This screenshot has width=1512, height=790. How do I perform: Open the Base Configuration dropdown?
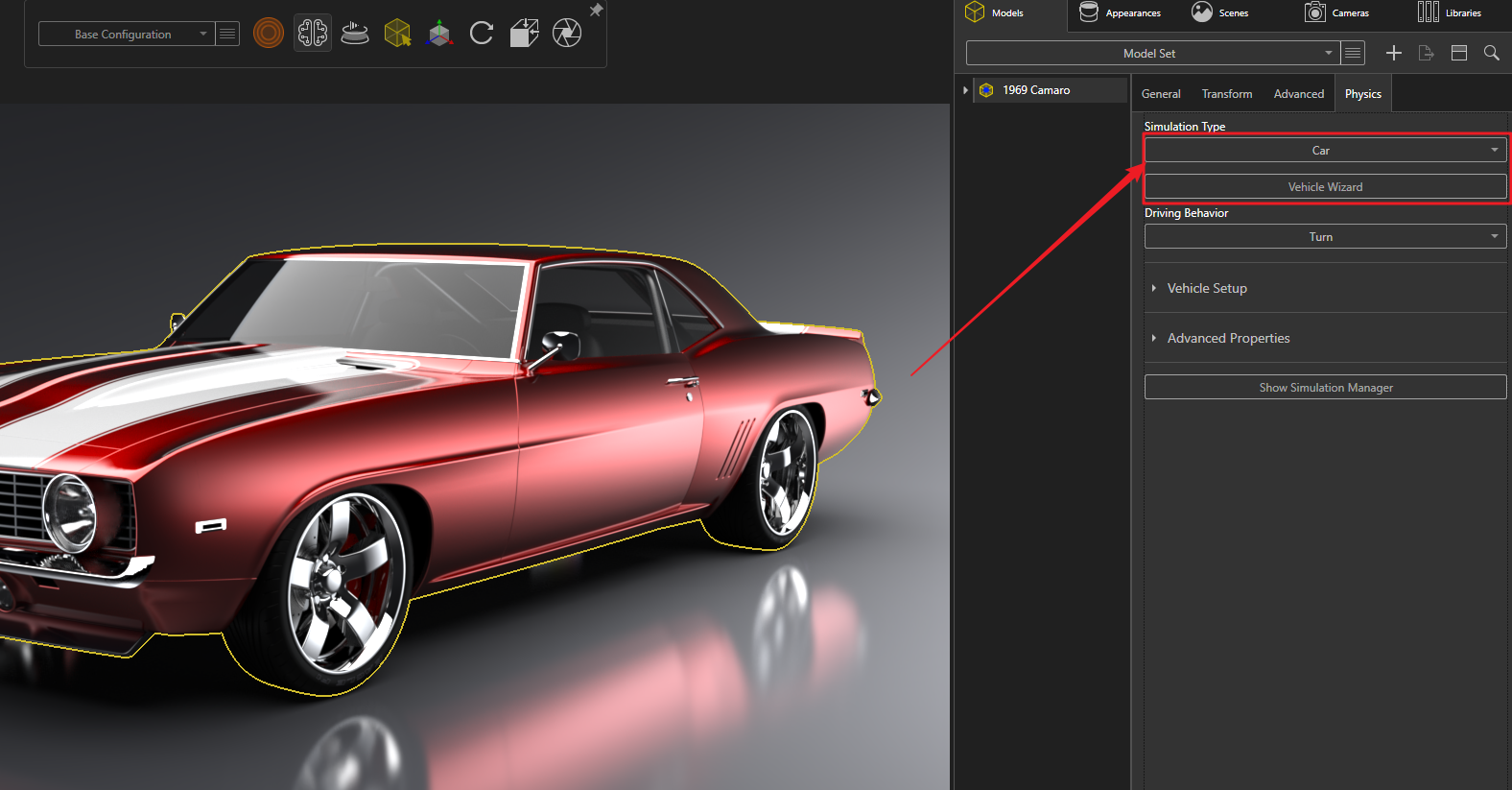click(126, 35)
